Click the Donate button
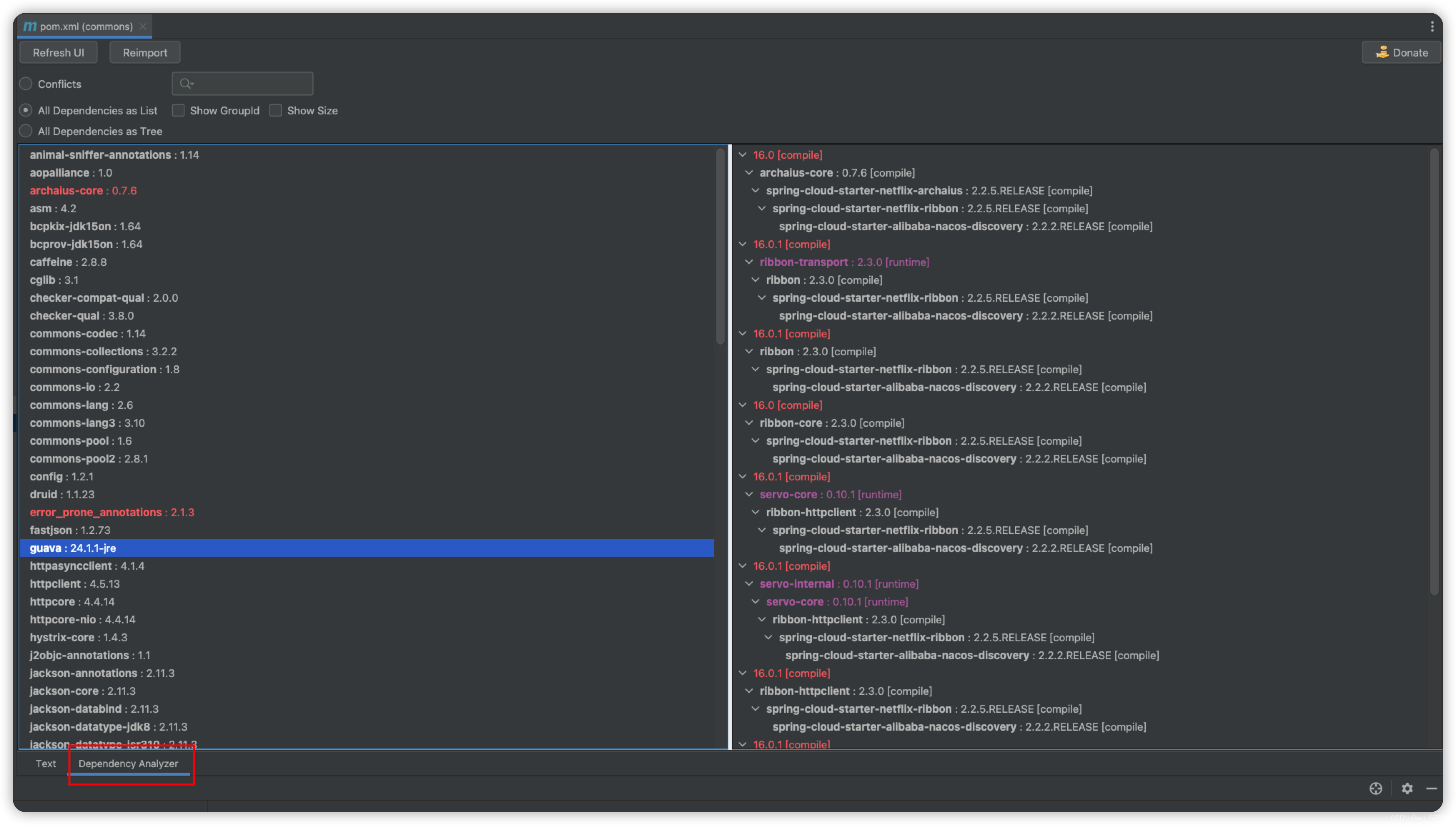Screen dimensions: 1456x825 (x=1402, y=53)
